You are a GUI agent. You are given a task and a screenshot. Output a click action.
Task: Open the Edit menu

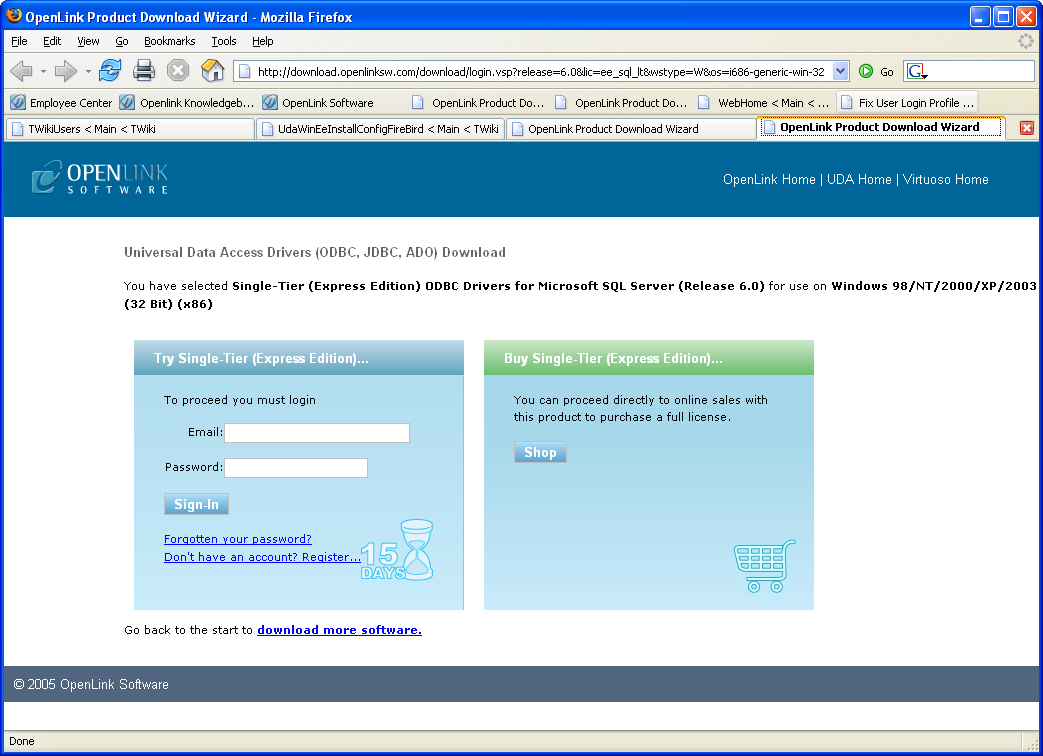tap(52, 41)
